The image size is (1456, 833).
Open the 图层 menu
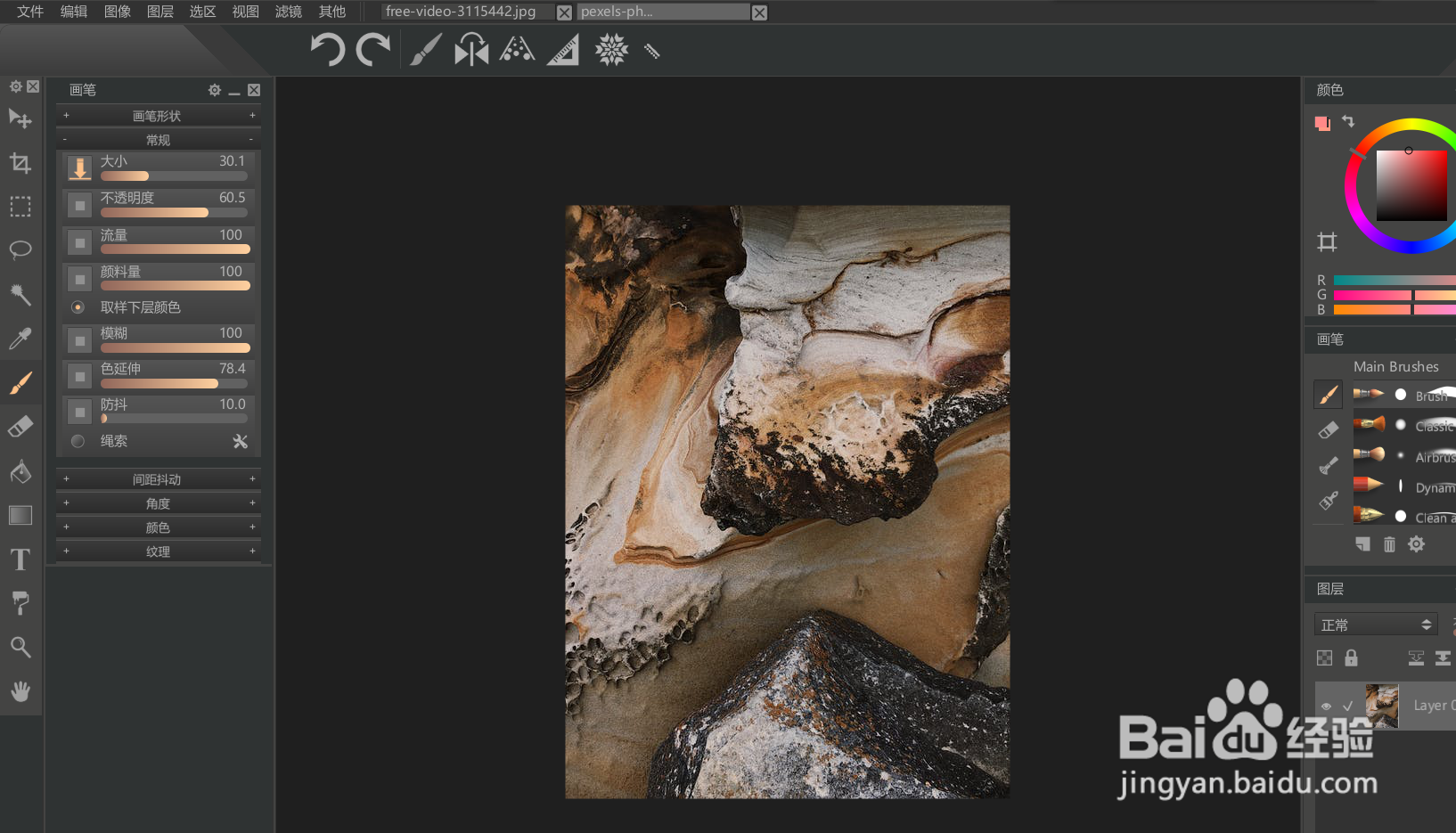160,12
